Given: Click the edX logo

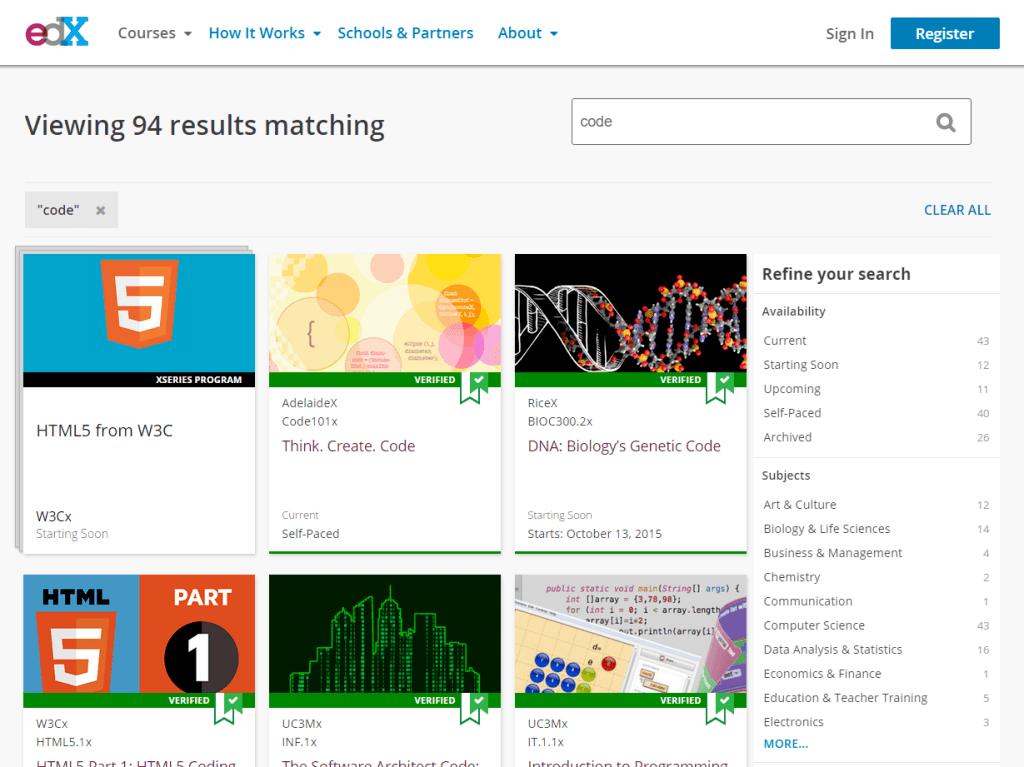Looking at the screenshot, I should point(57,32).
